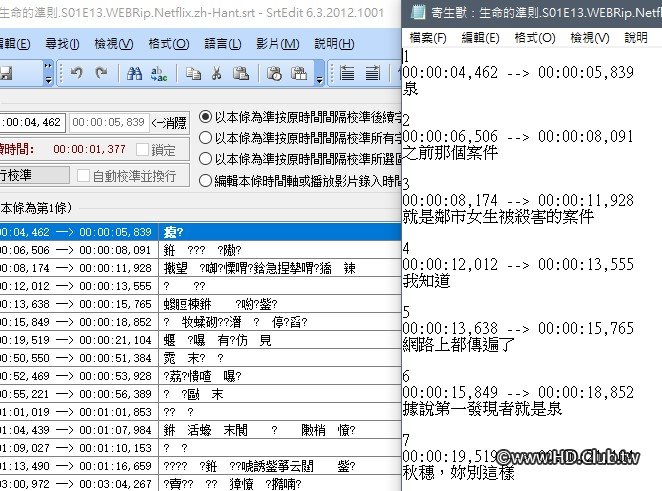Image resolution: width=662 pixels, height=491 pixels.
Task: Toggle the 鎖定 checkbox
Action: [x=143, y=149]
